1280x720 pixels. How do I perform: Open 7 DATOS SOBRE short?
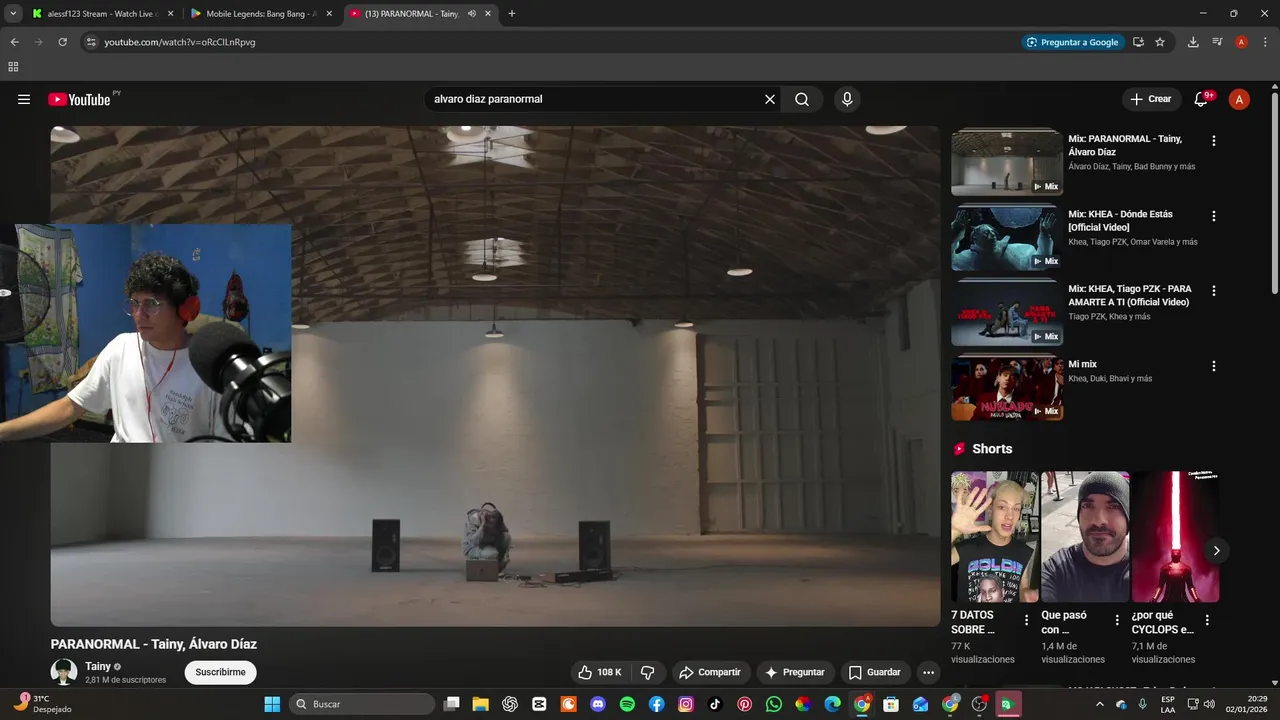tap(995, 536)
